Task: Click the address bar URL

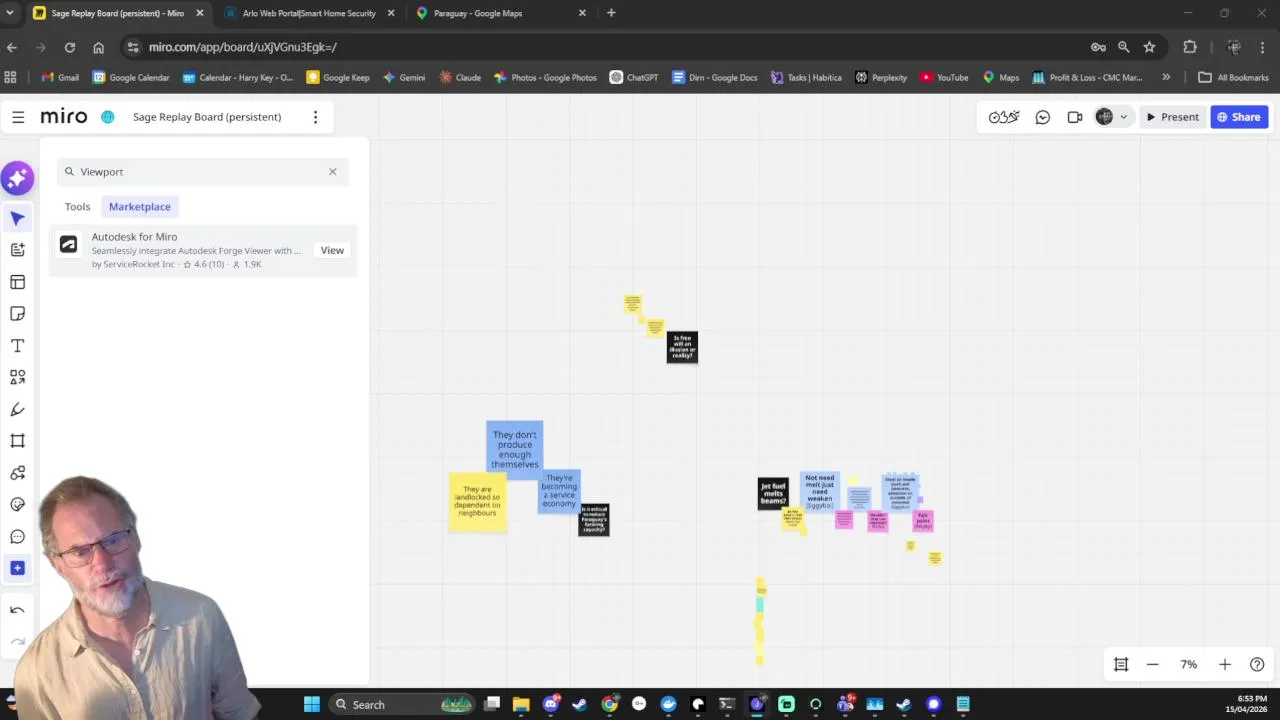Action: point(243,47)
